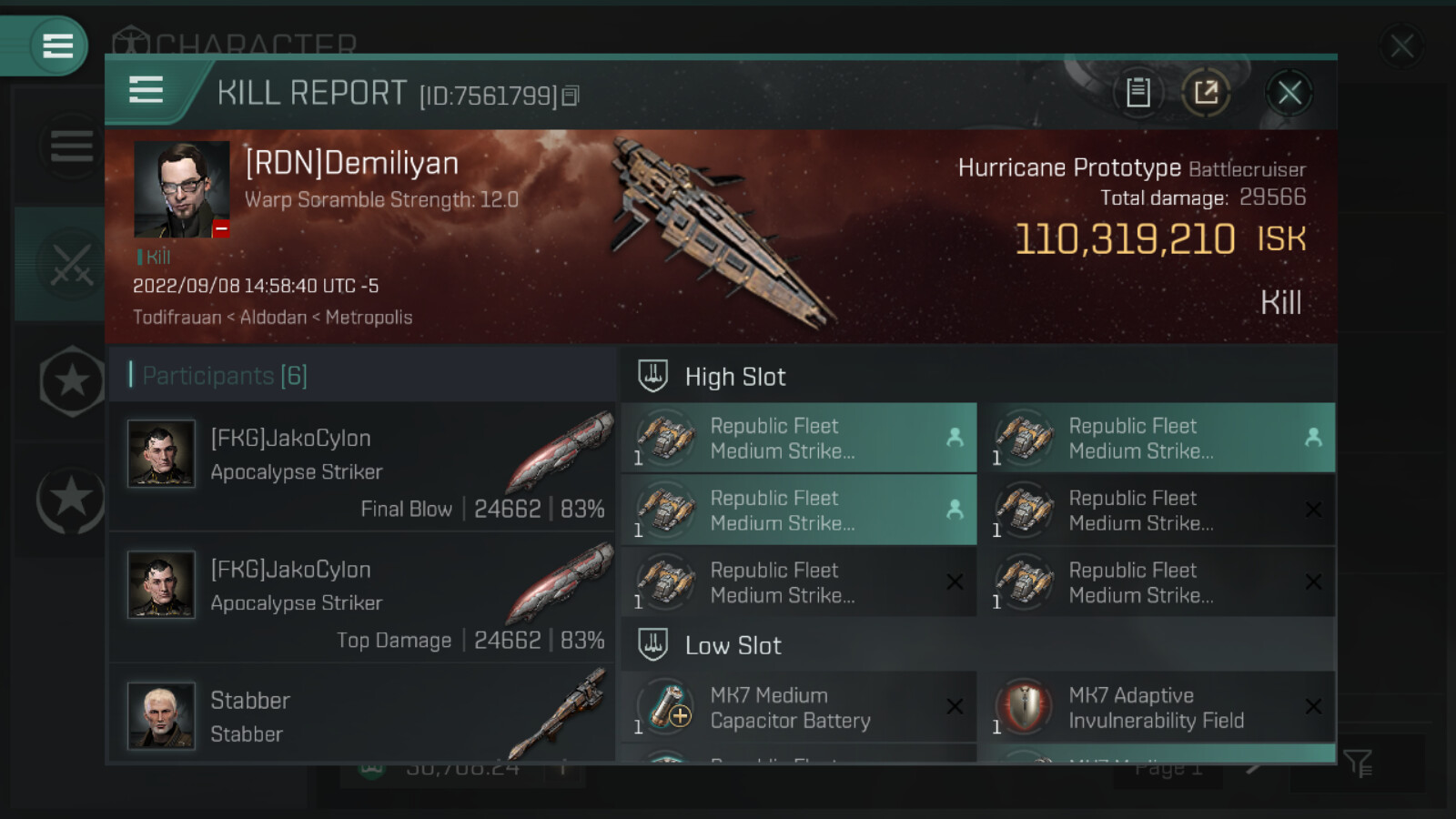Copy the kill report ID
This screenshot has width=1456, height=819.
click(x=571, y=96)
